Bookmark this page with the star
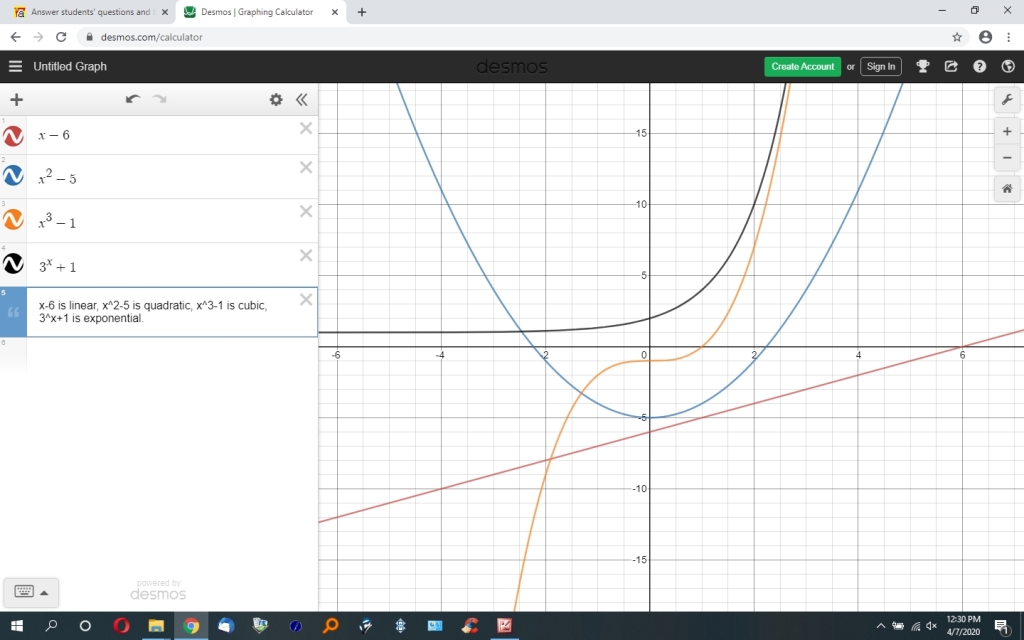1024x640 pixels. [x=957, y=37]
